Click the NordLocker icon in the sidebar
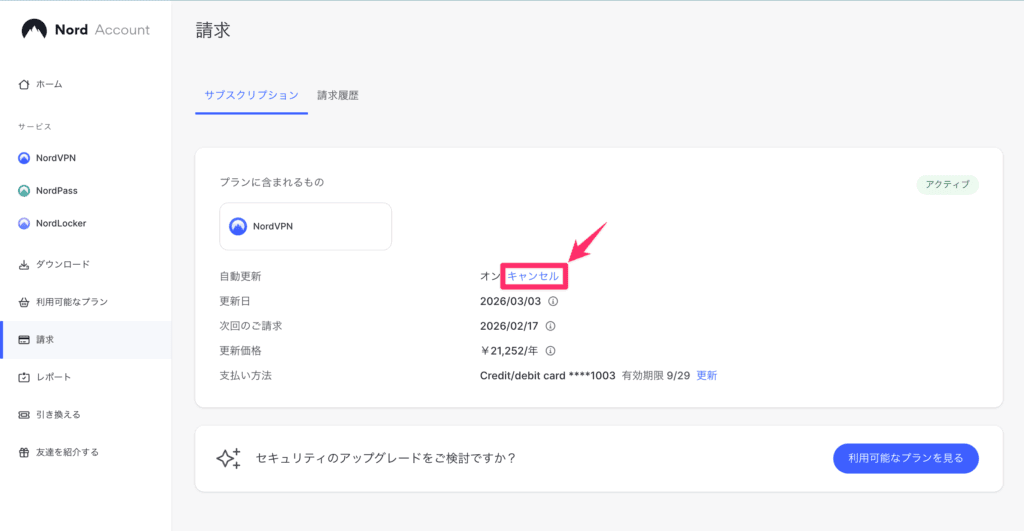The height and width of the screenshot is (531, 1024). pyautogui.click(x=24, y=223)
